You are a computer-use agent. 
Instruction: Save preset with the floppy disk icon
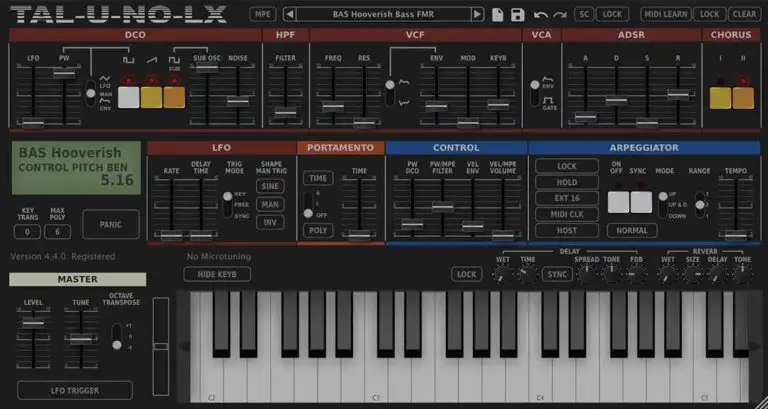click(518, 15)
